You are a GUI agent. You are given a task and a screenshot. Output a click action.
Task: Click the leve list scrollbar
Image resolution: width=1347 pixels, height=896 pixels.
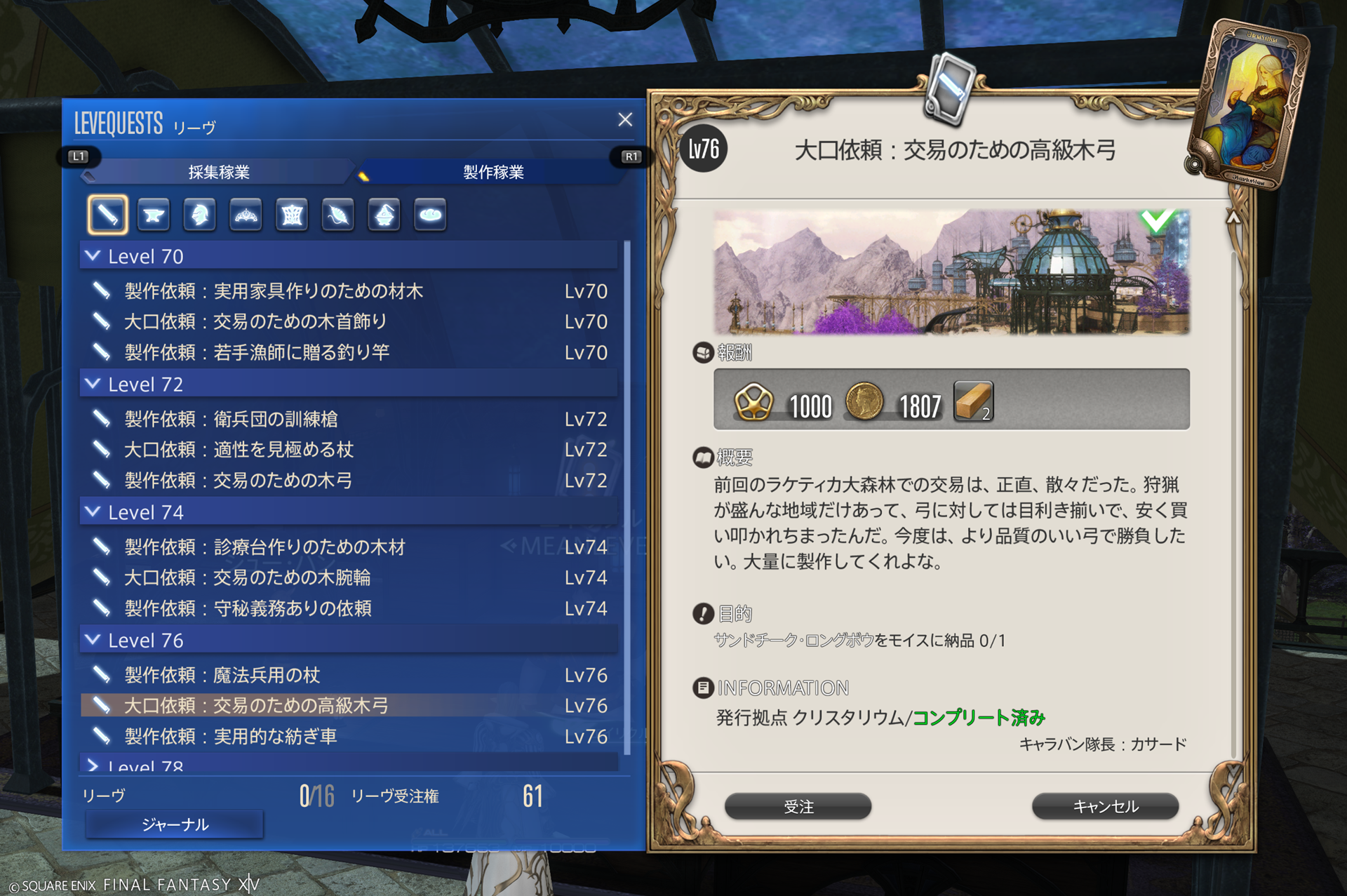tap(626, 498)
